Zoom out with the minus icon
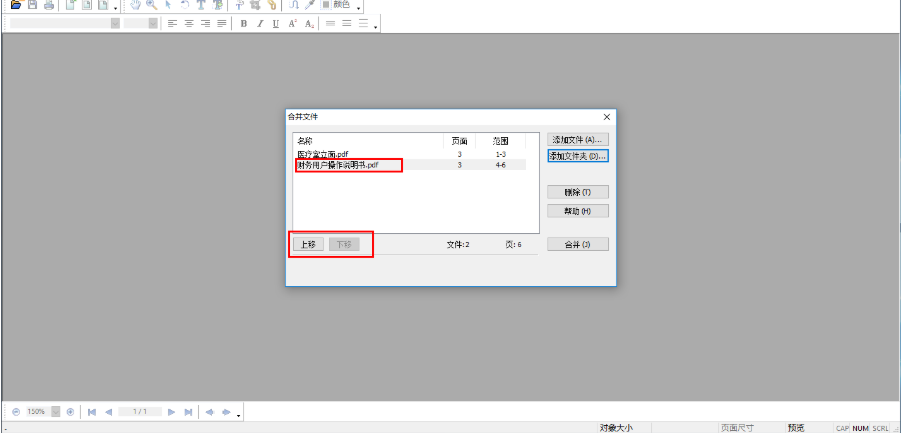 [16, 412]
